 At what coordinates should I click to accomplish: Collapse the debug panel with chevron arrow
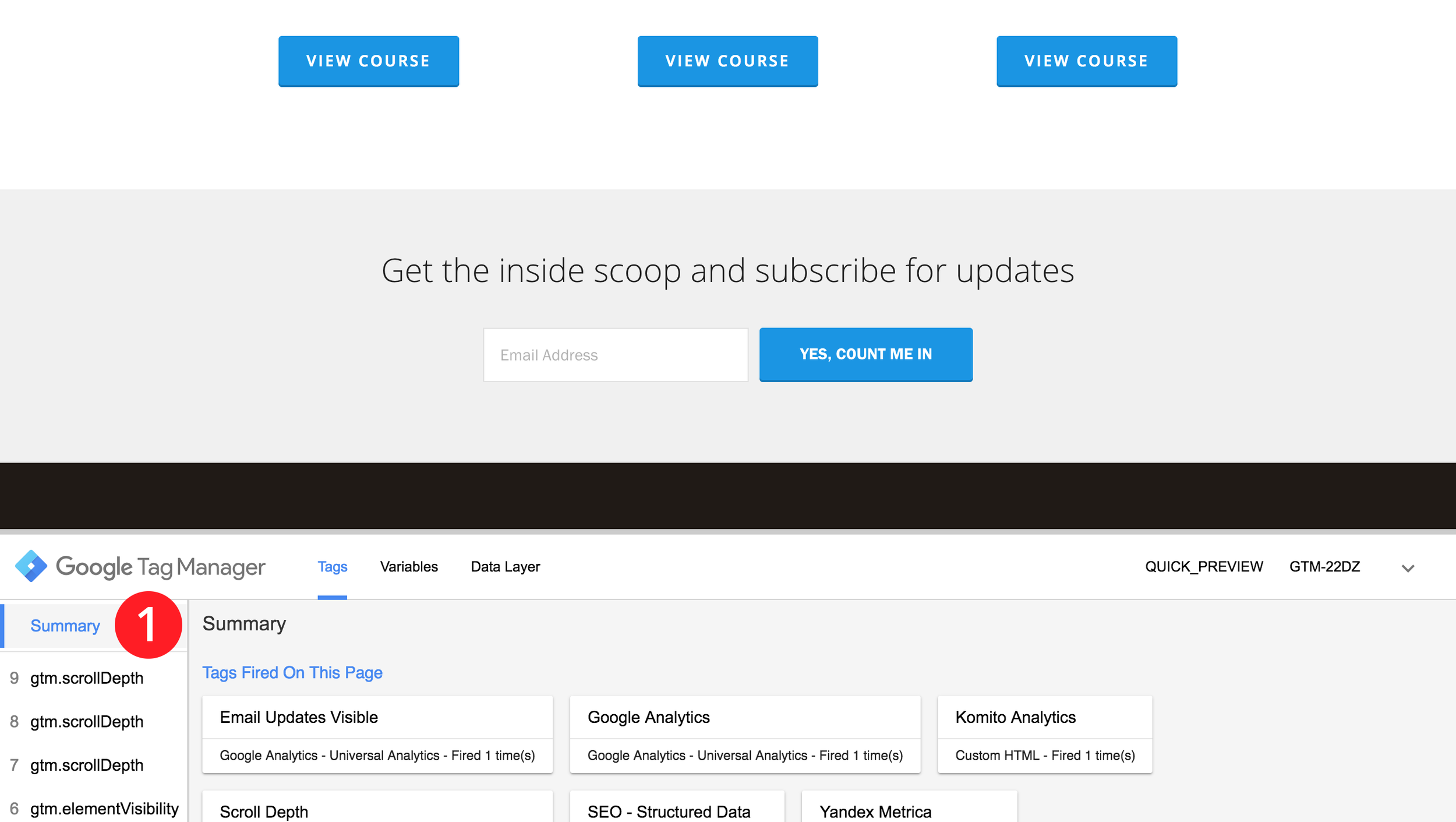pyautogui.click(x=1408, y=568)
